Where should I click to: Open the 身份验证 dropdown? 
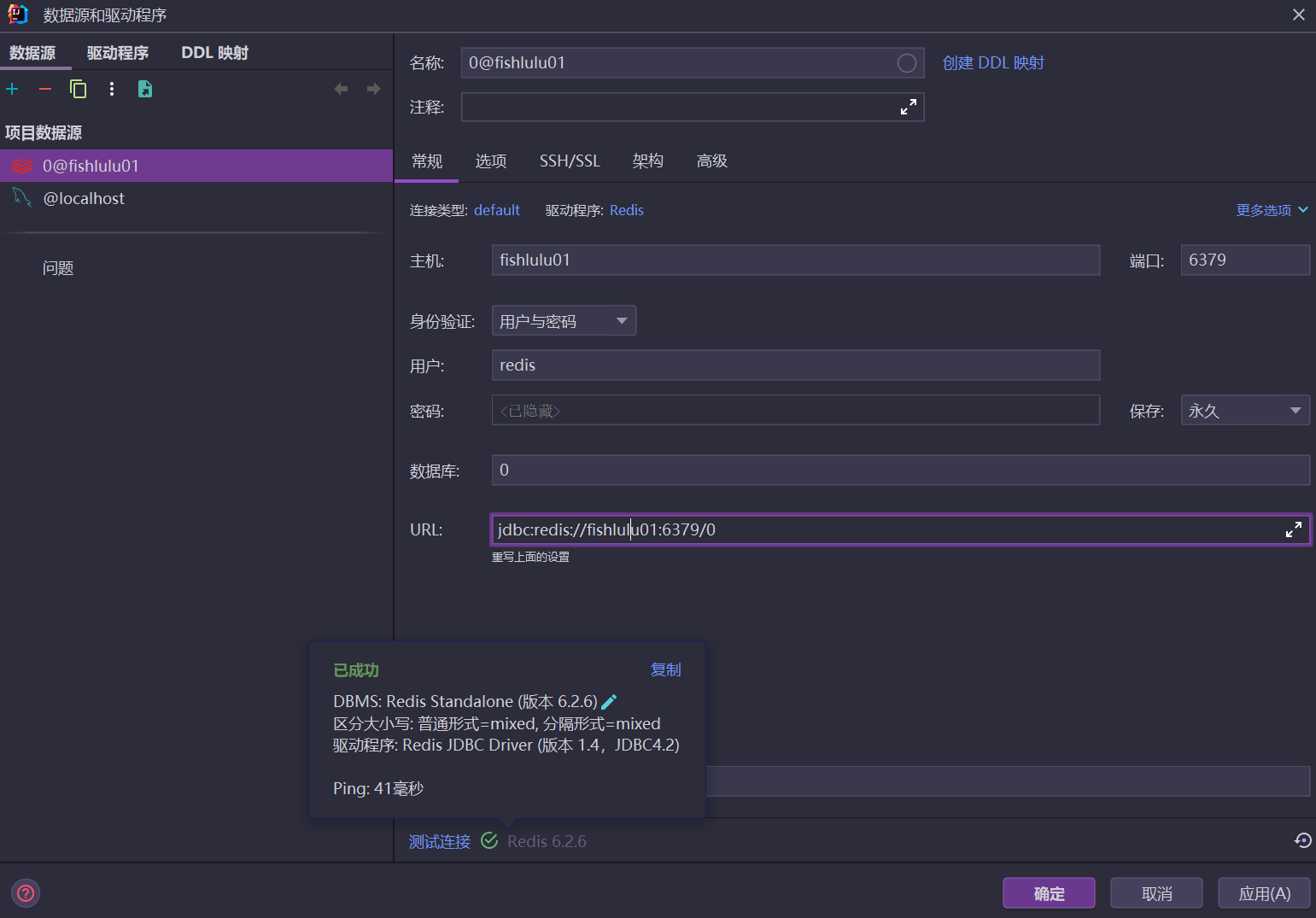[x=564, y=320]
